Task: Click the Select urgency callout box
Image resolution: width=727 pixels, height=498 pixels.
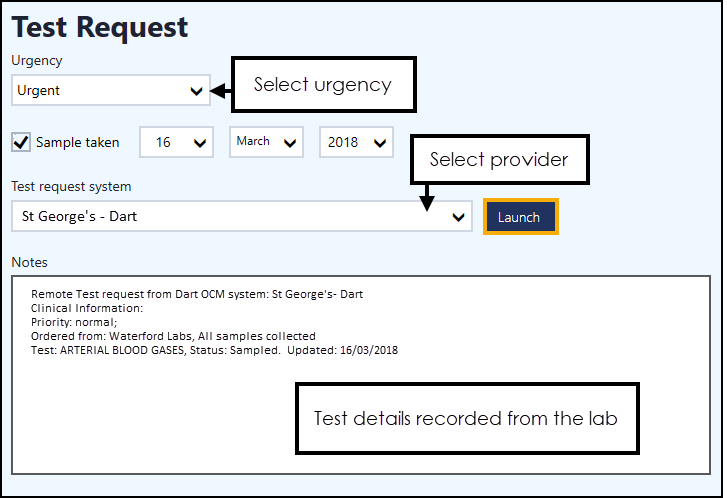Action: point(322,85)
